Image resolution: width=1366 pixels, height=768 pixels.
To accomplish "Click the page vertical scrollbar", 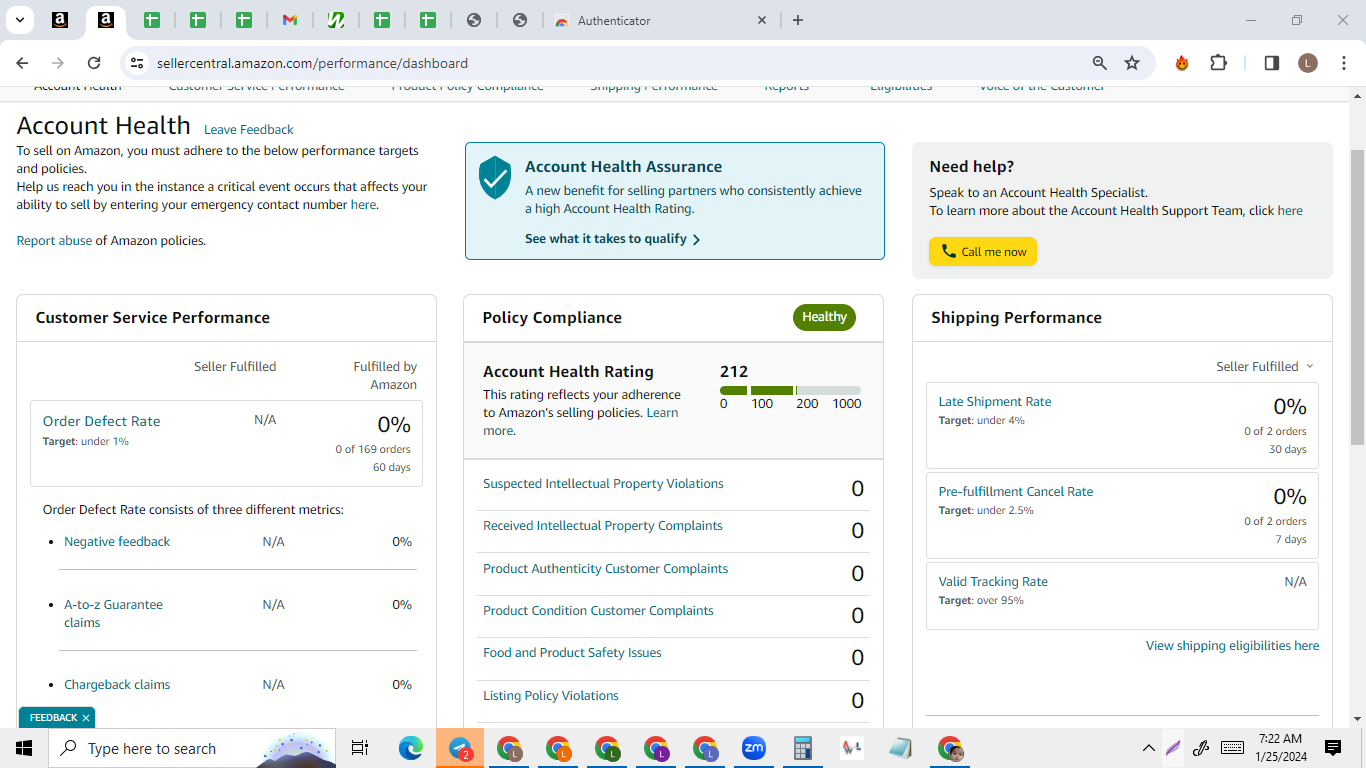I will (1357, 300).
